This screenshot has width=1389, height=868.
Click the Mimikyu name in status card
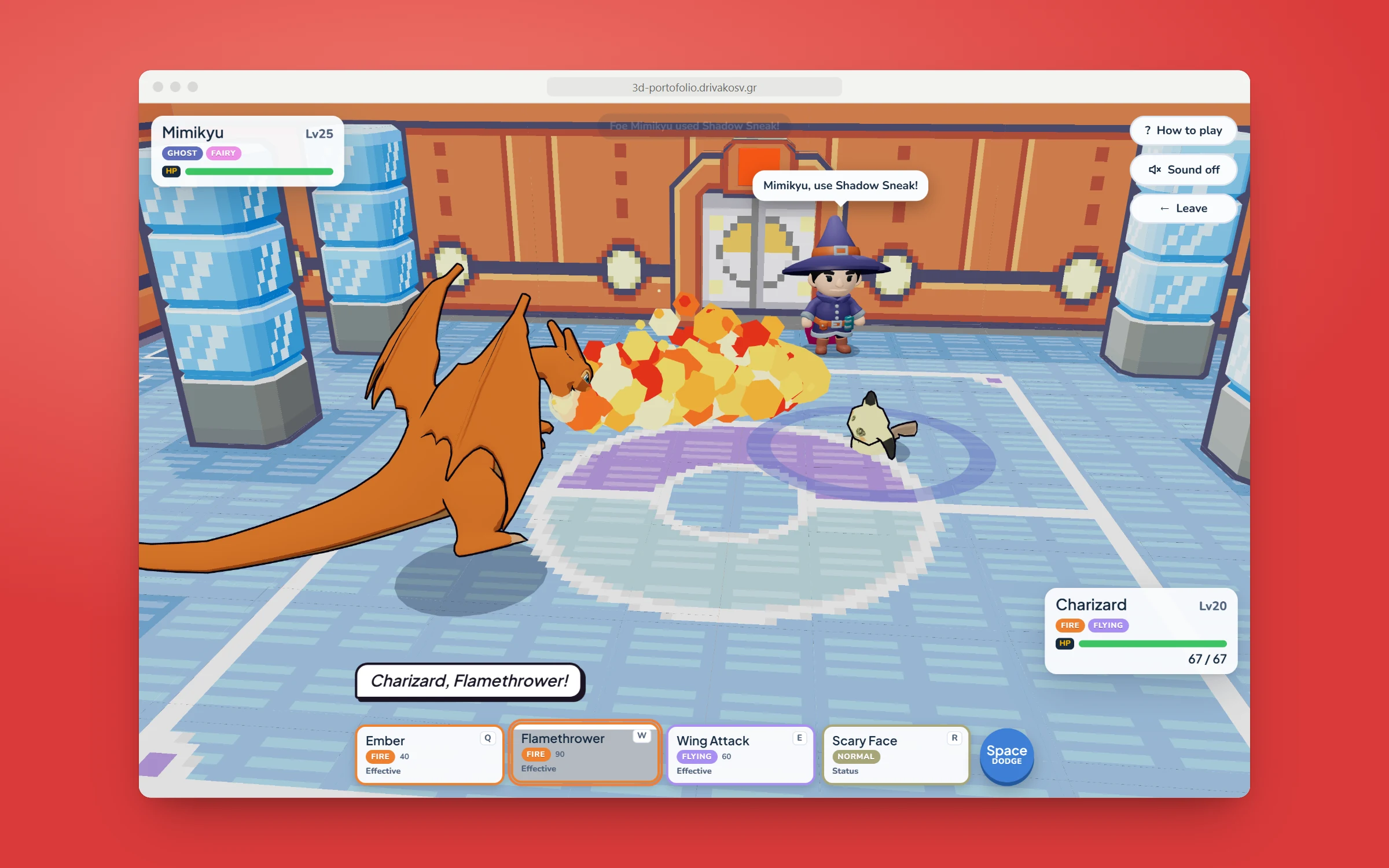[193, 133]
